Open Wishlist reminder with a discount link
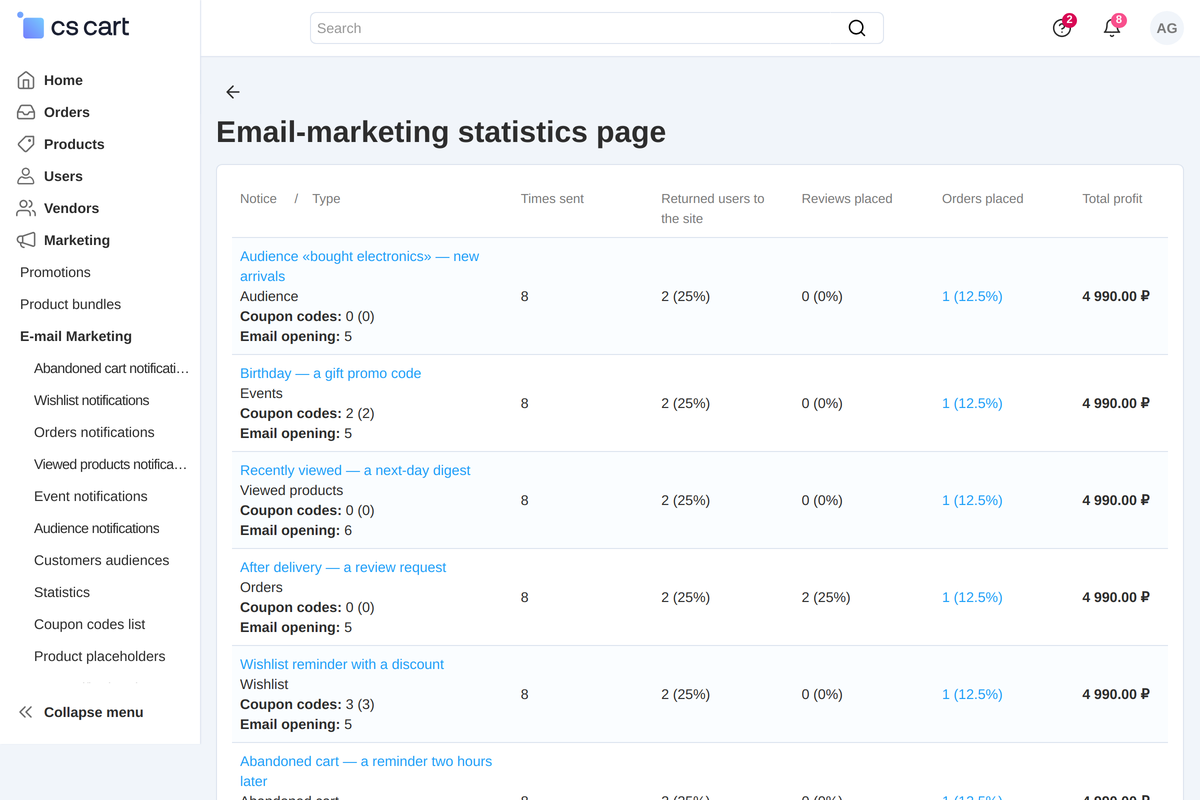Screen dimensions: 1200x800 pyautogui.click(x=342, y=664)
